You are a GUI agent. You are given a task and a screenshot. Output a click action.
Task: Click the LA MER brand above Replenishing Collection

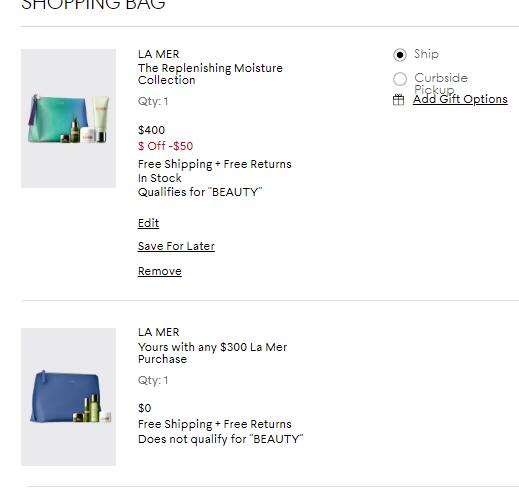[159, 54]
